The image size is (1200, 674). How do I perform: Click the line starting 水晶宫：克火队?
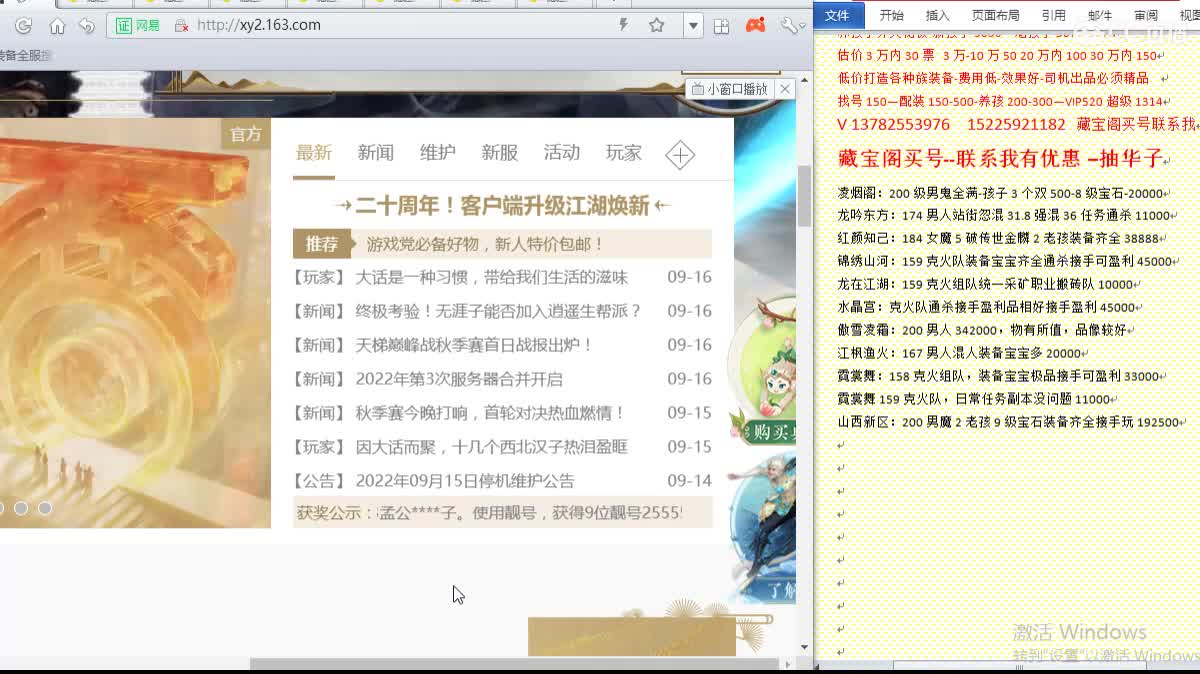pyautogui.click(x=986, y=308)
